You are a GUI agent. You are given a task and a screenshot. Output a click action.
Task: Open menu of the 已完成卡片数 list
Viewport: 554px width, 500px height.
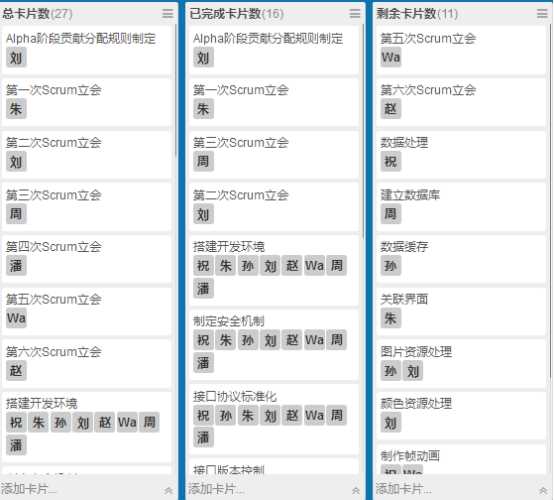[x=355, y=14]
